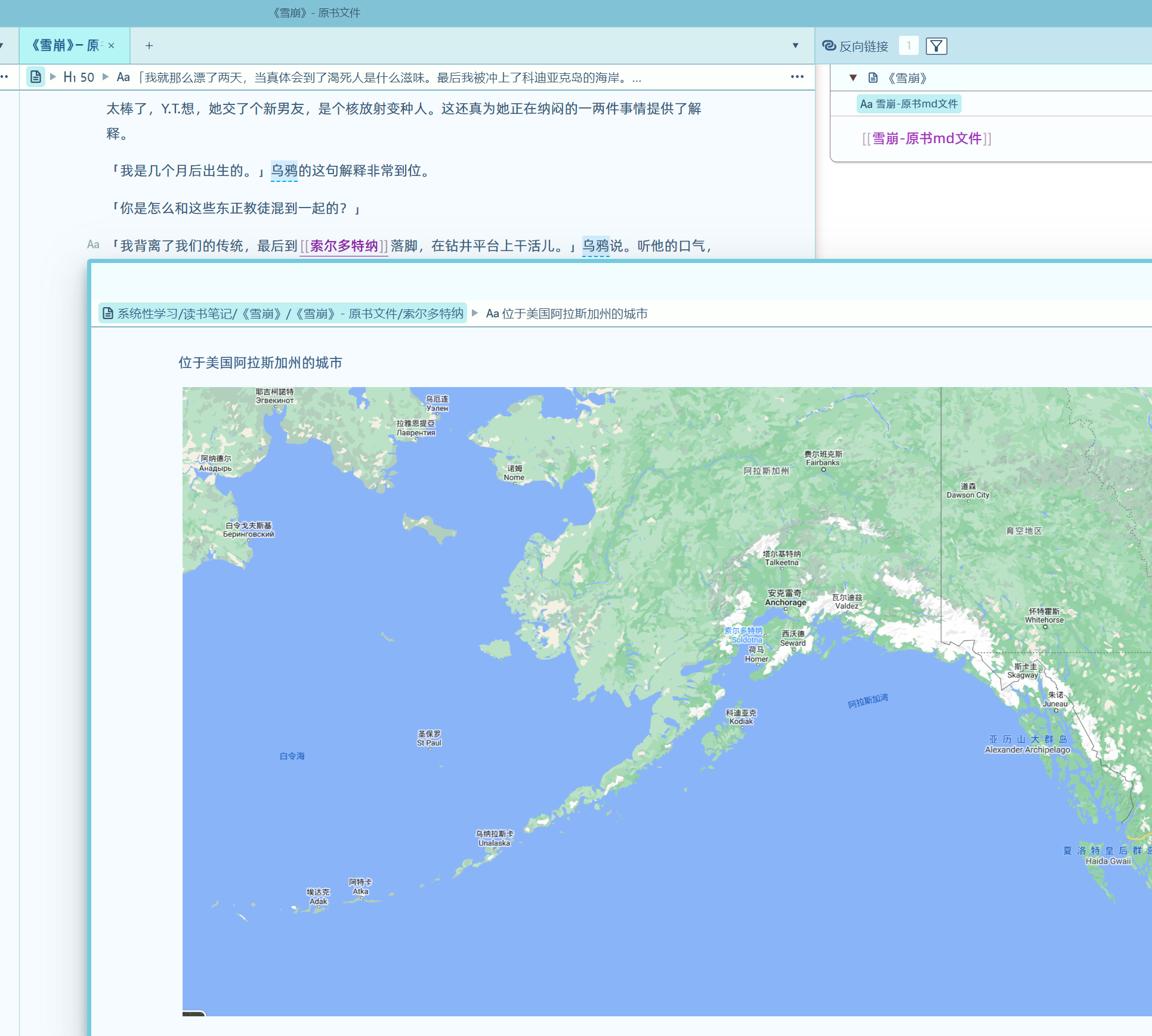Click the plus icon to add tab
Image resolution: width=1152 pixels, height=1036 pixels.
tap(149, 45)
